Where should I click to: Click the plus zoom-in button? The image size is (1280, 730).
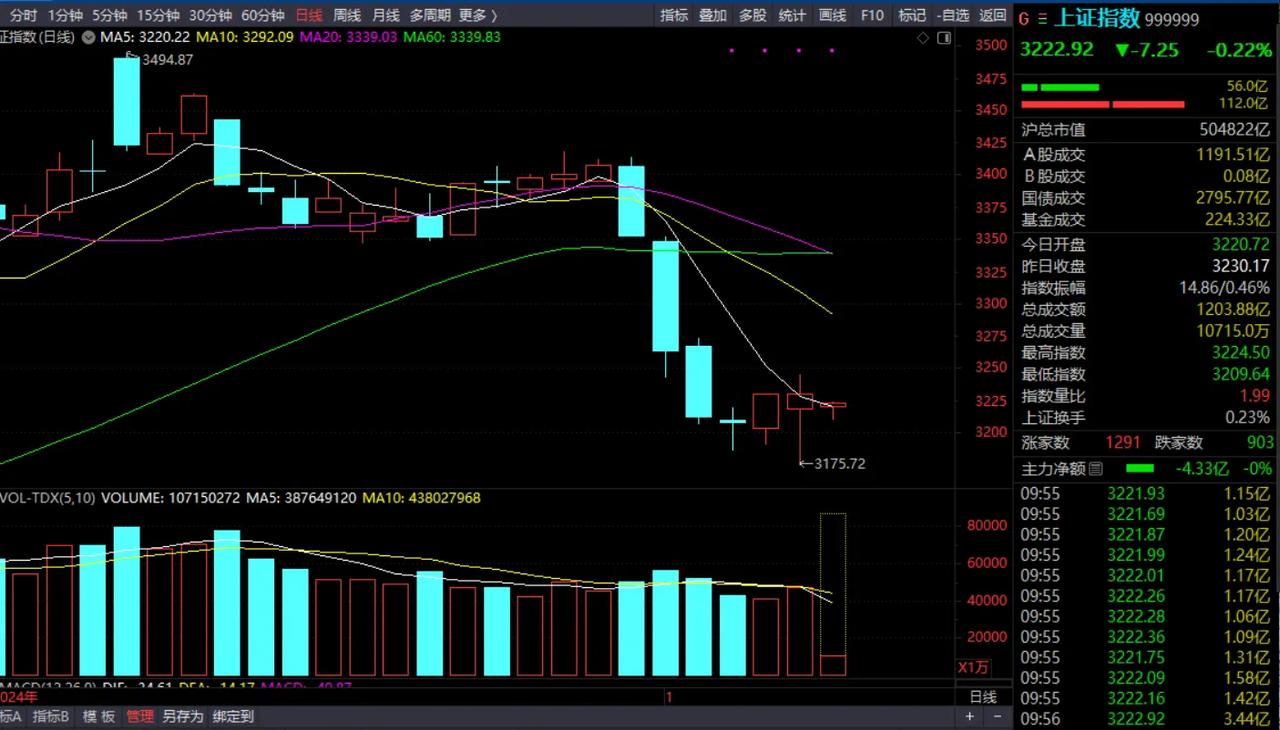tap(970, 716)
